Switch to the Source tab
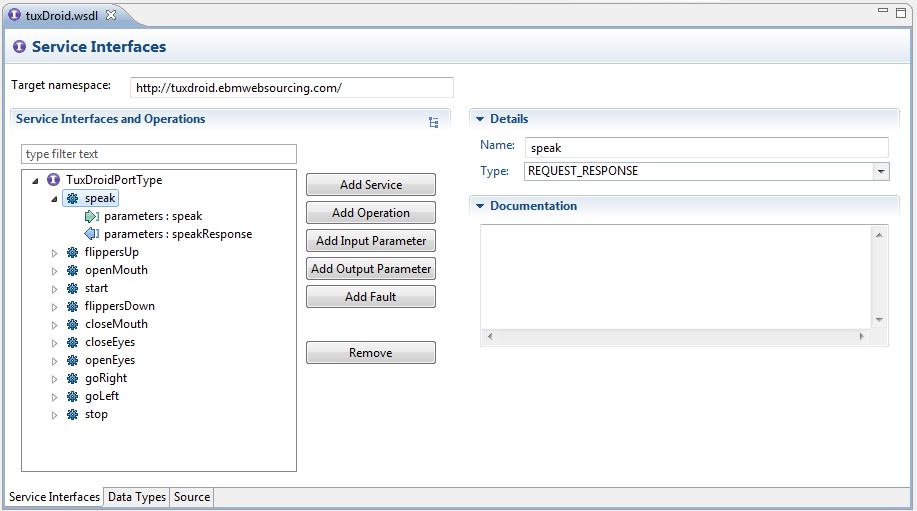 pyautogui.click(x=192, y=497)
